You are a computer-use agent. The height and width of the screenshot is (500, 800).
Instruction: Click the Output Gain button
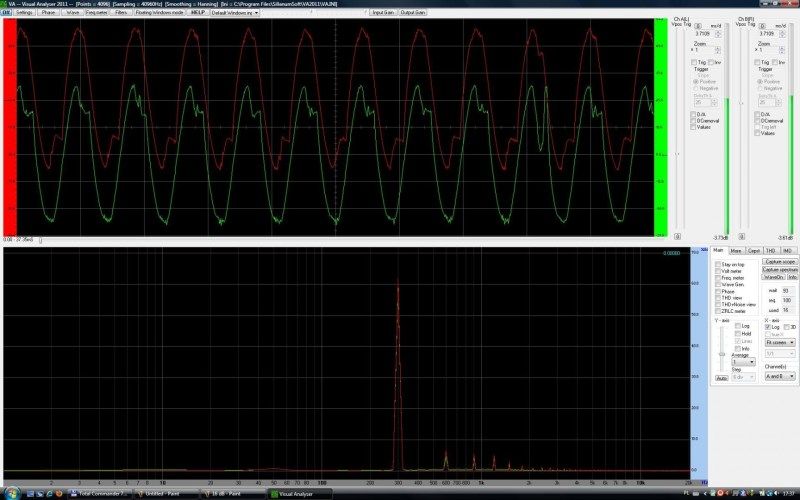[412, 12]
